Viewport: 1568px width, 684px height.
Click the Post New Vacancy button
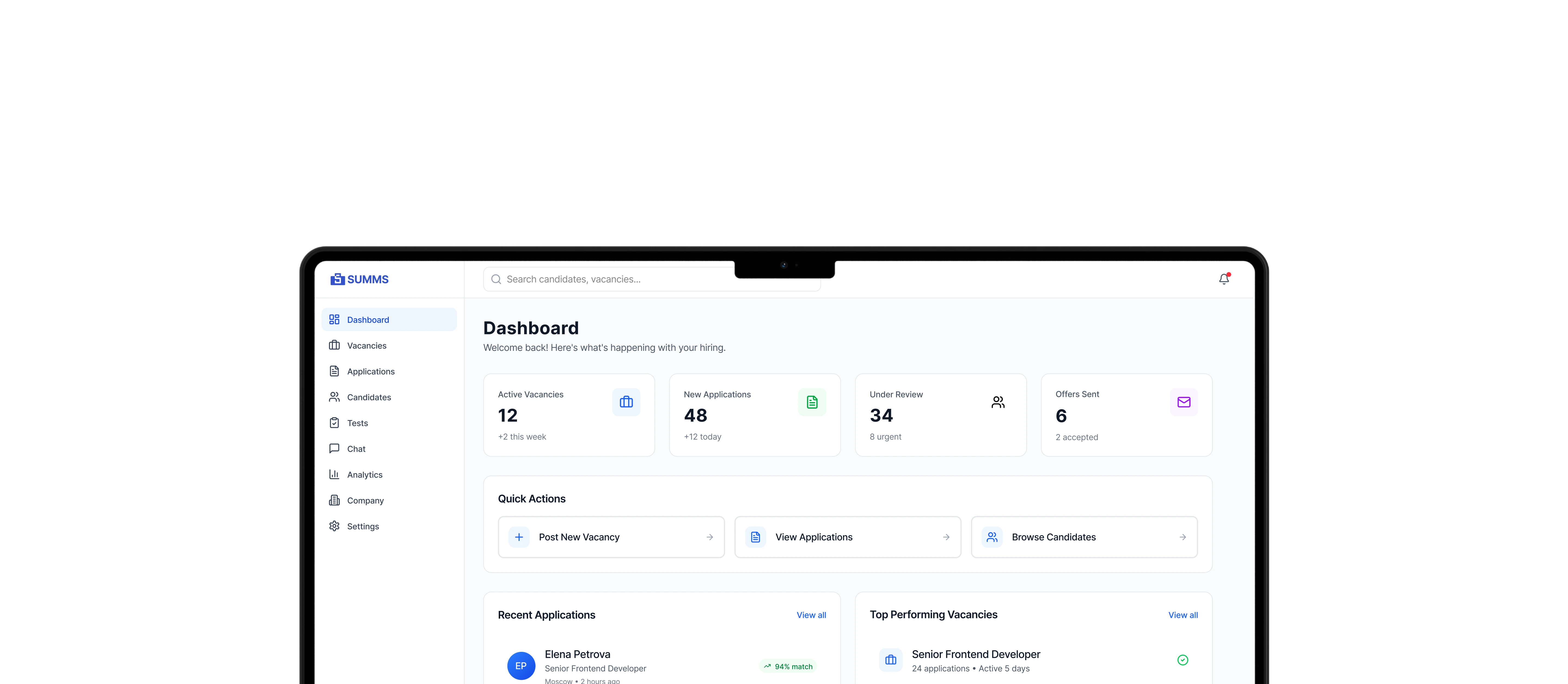coord(611,537)
